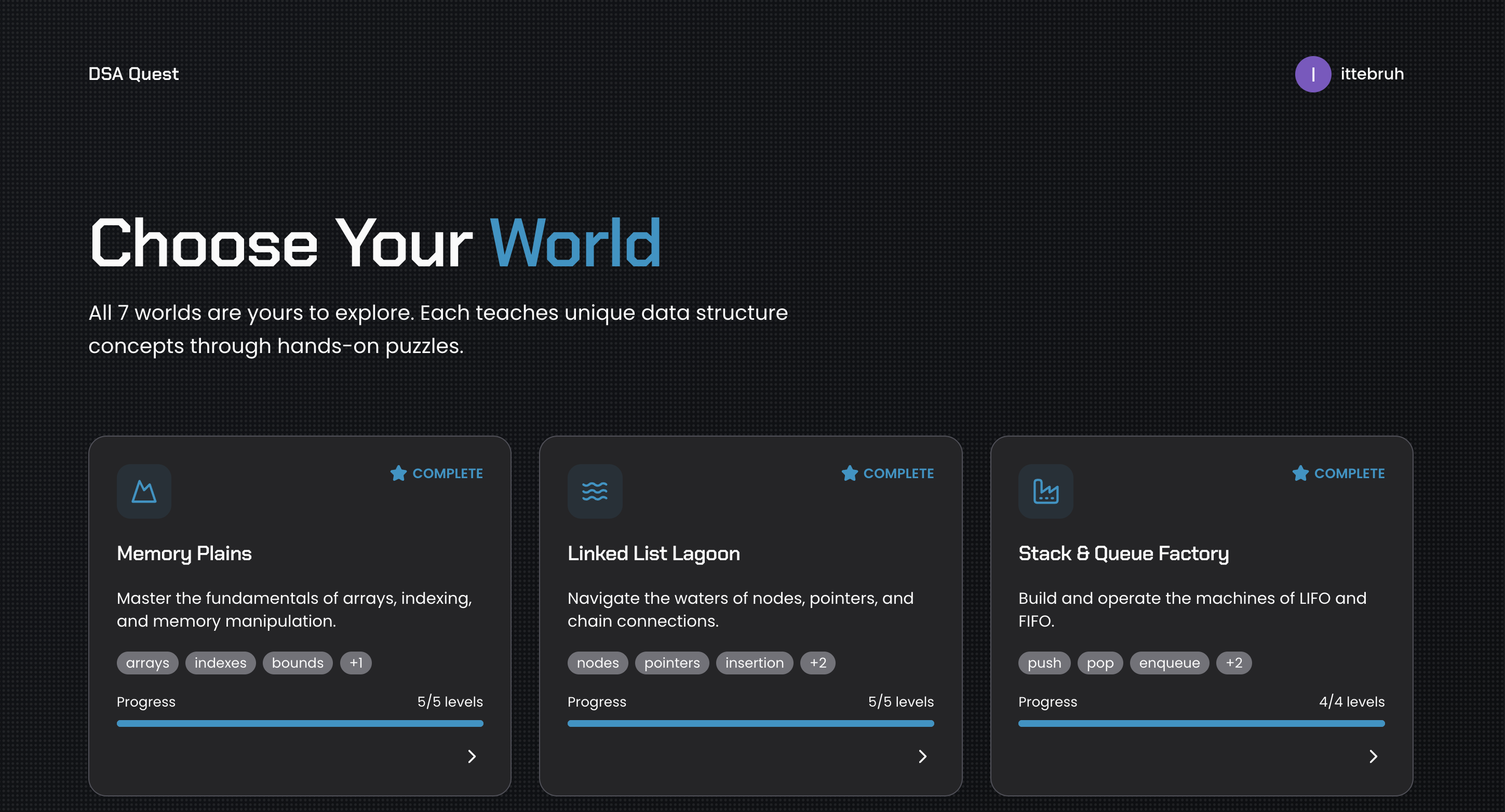
Task: Open the Linked List Lagoon card title
Action: pos(653,553)
